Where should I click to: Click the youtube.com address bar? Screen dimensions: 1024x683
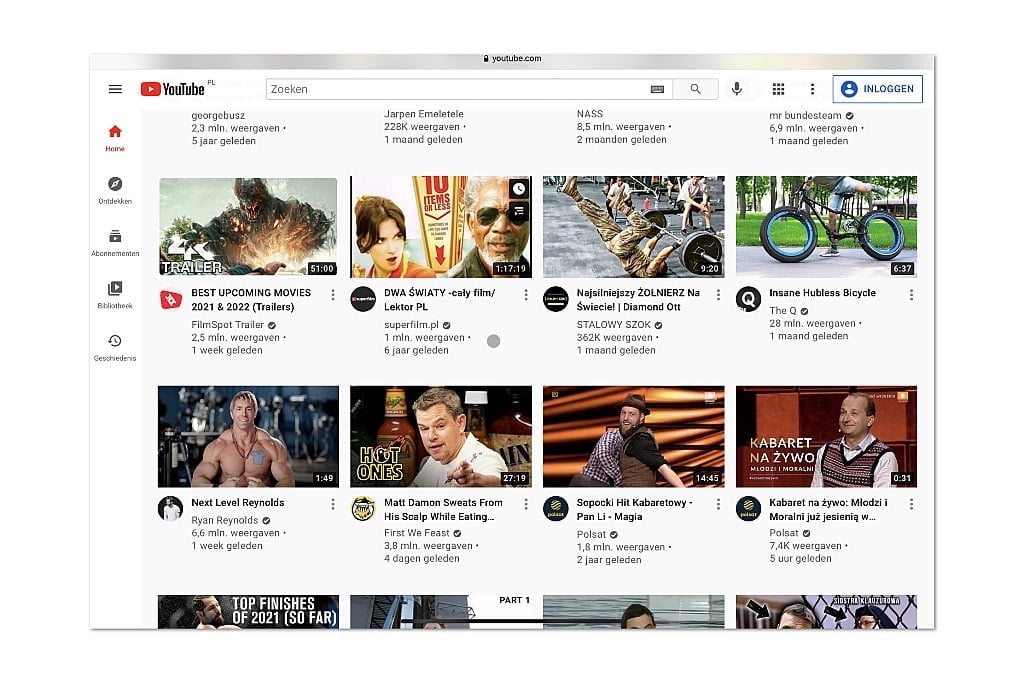tap(512, 59)
